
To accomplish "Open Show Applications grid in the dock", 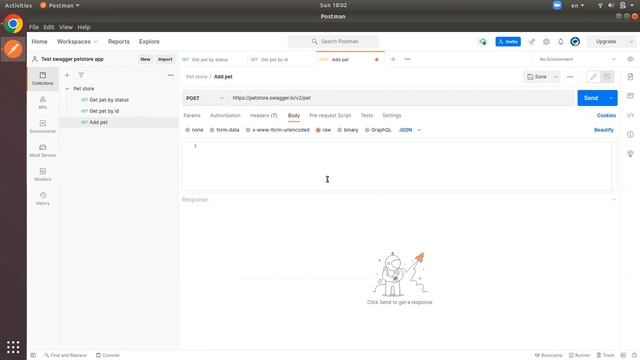I will coord(13,347).
